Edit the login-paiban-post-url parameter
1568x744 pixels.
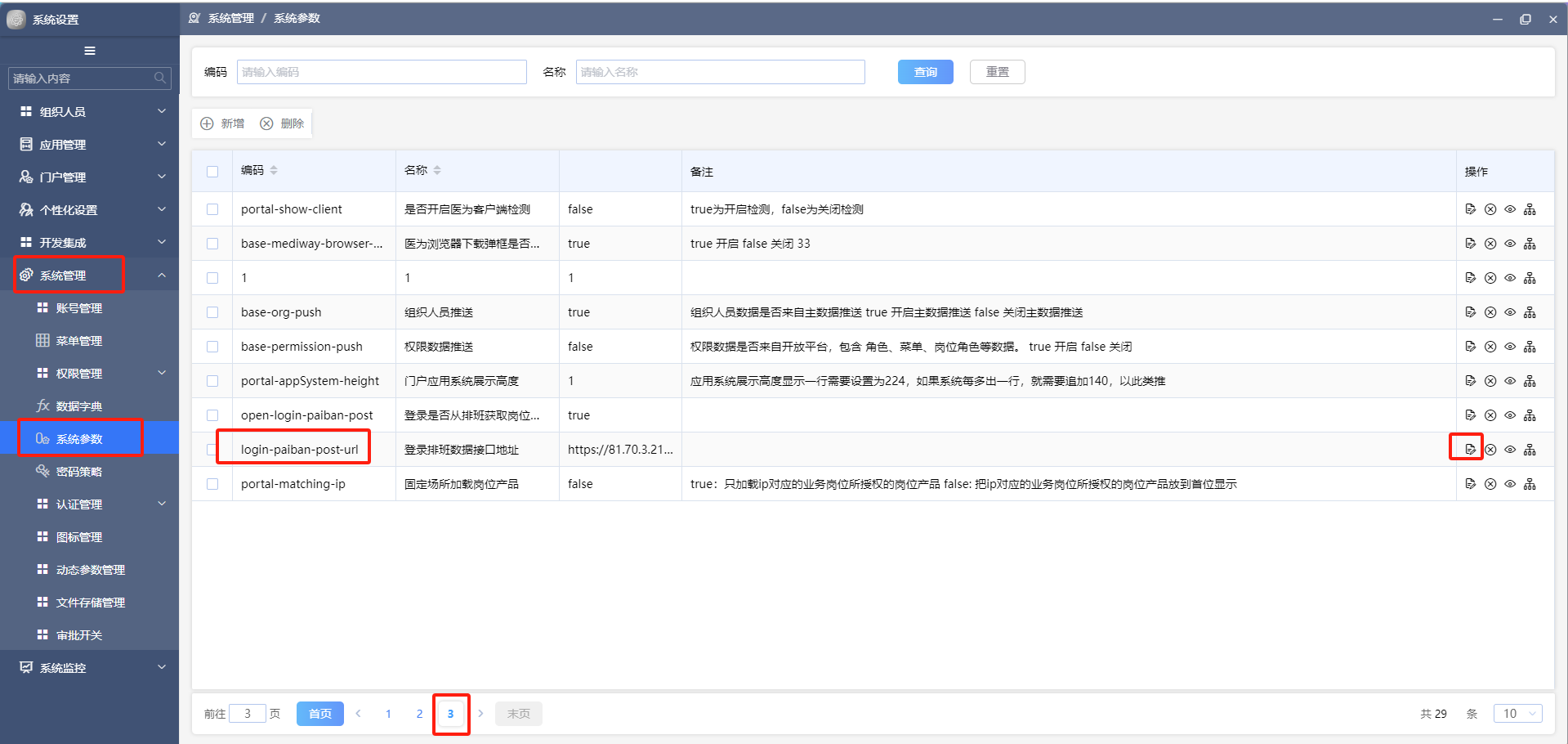[1470, 450]
